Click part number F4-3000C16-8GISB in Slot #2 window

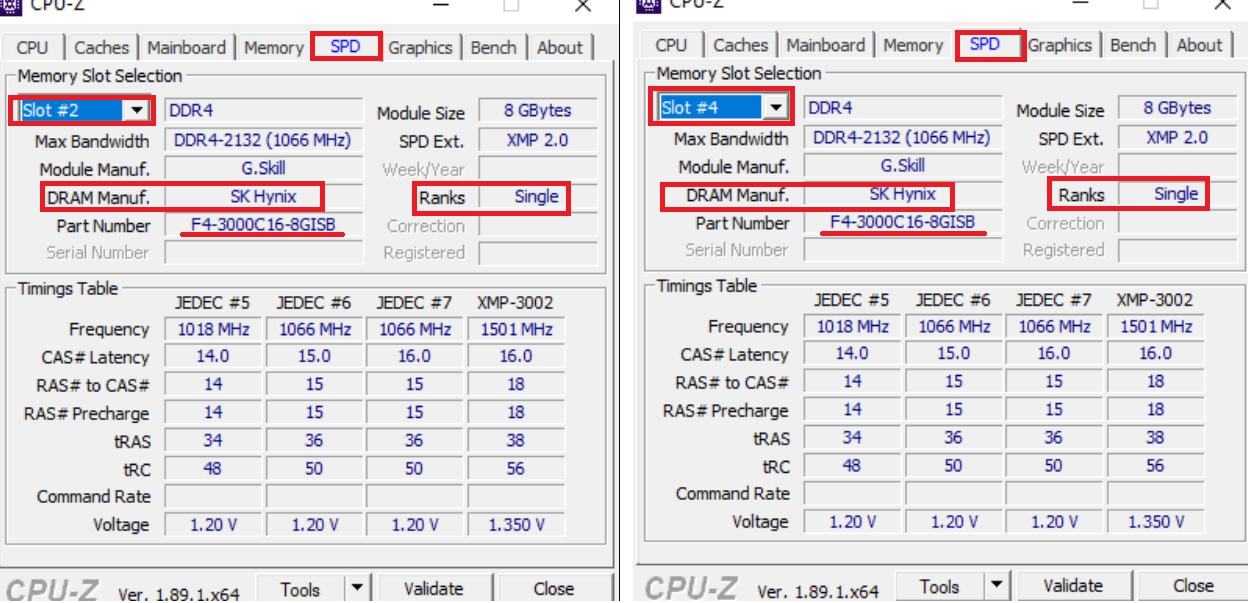(264, 225)
